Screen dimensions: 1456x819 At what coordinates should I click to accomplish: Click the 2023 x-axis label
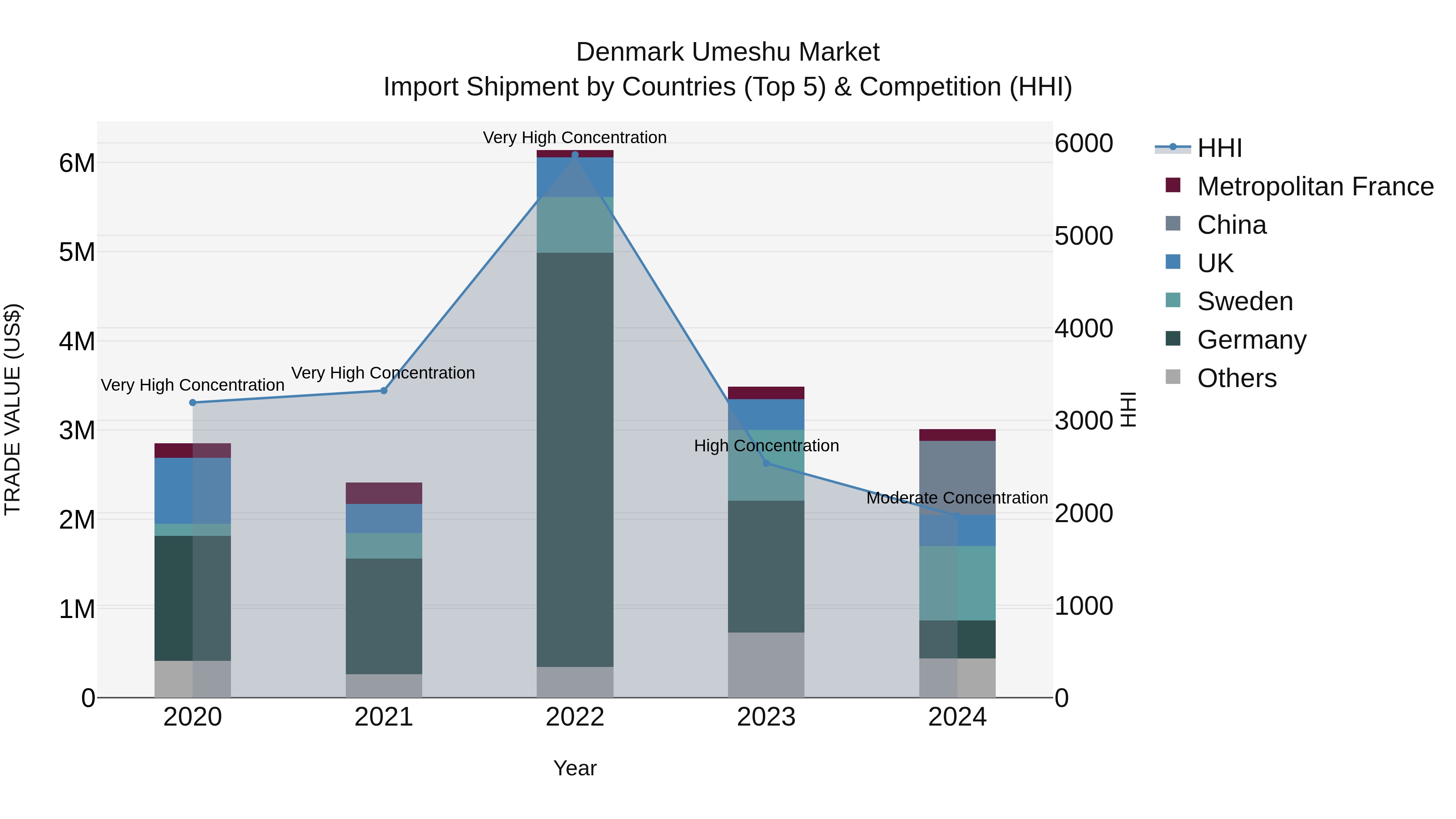tap(766, 717)
